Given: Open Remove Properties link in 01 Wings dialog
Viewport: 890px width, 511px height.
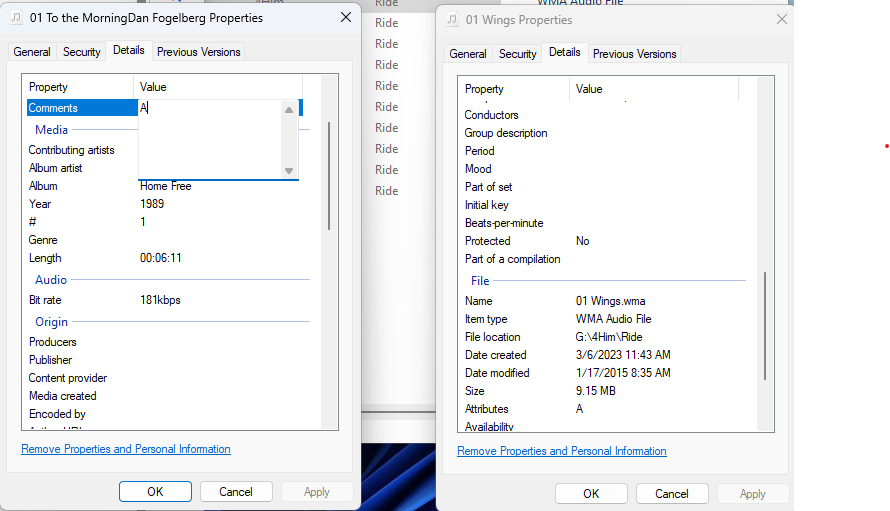Looking at the screenshot, I should click(562, 451).
